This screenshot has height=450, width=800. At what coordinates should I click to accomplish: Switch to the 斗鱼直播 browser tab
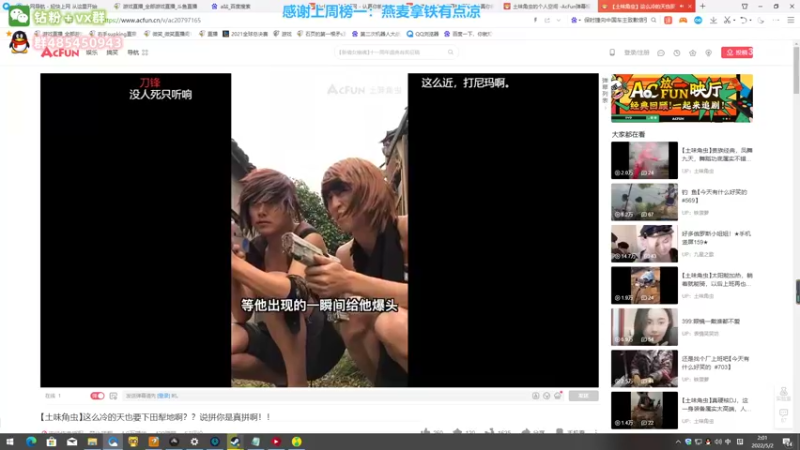(156, 6)
